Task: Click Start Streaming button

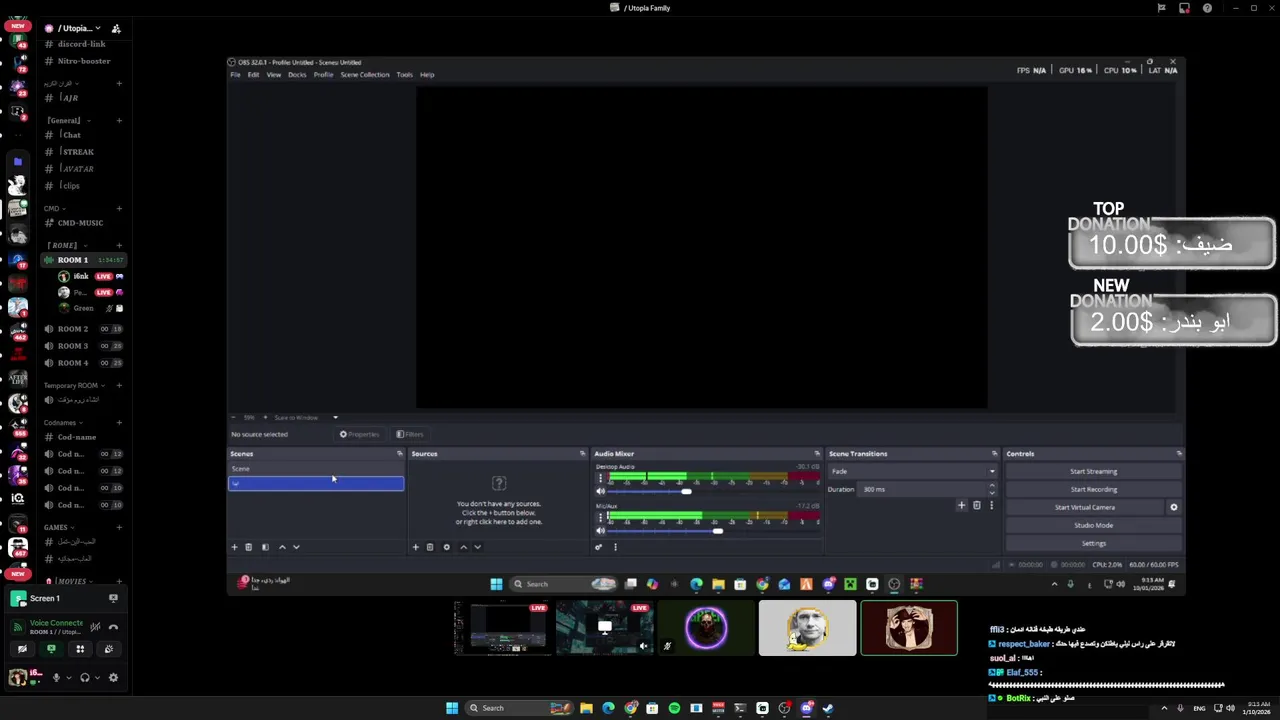Action: pos(1094,471)
